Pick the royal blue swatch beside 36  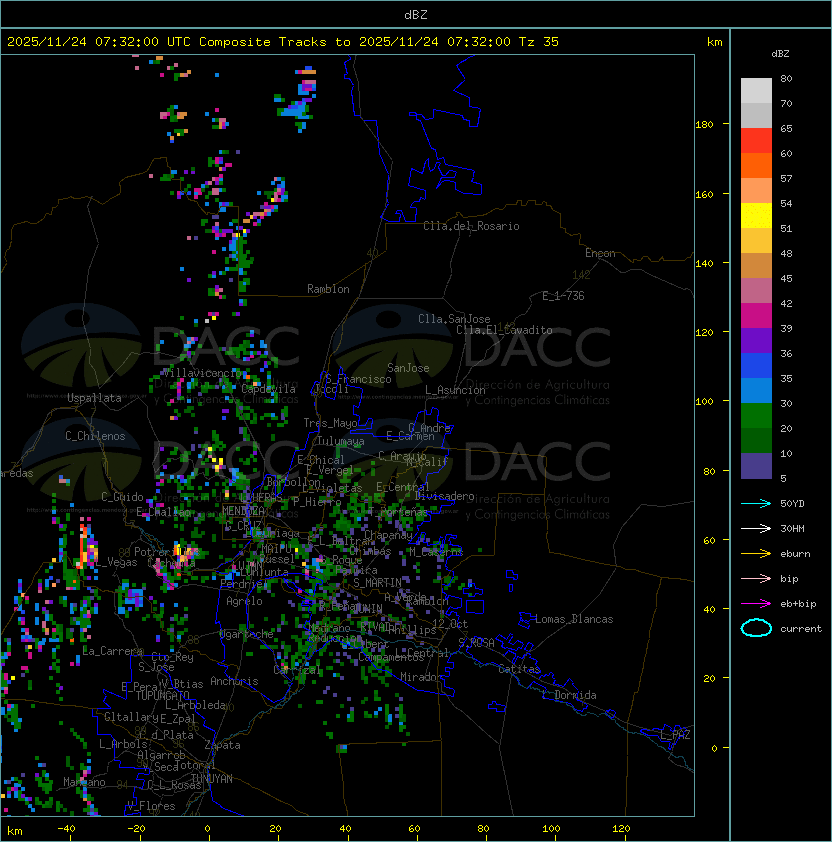(756, 366)
